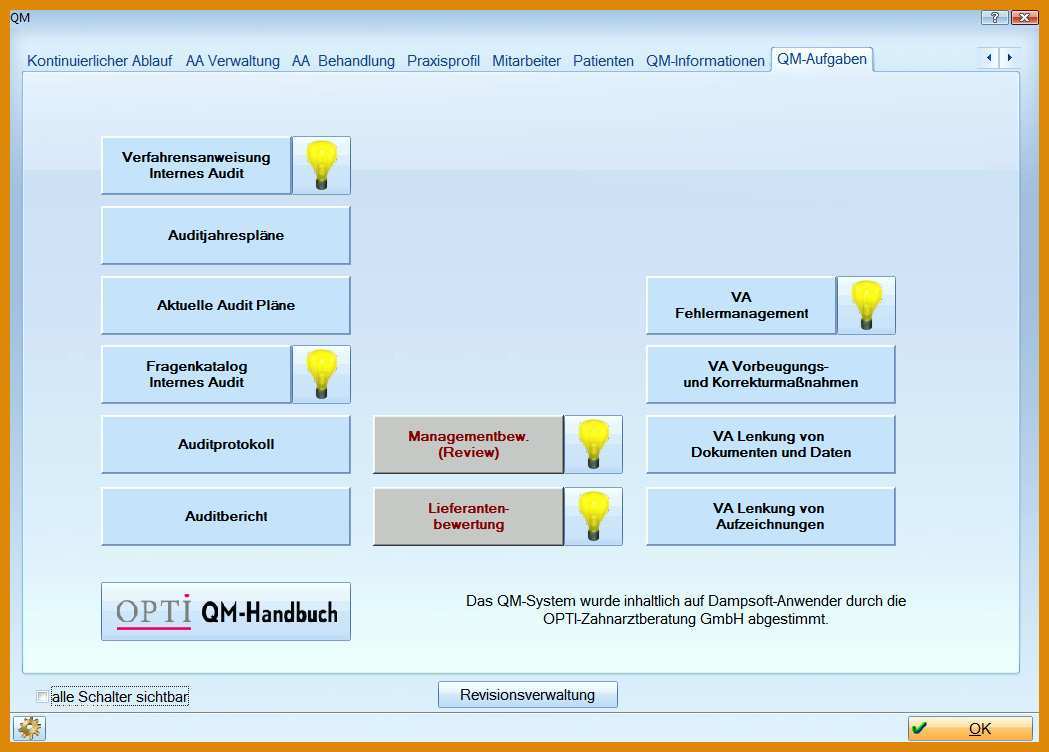Open lightbulb hint beside Fragenkatalog Internes Audit
1049x752 pixels.
(x=321, y=374)
